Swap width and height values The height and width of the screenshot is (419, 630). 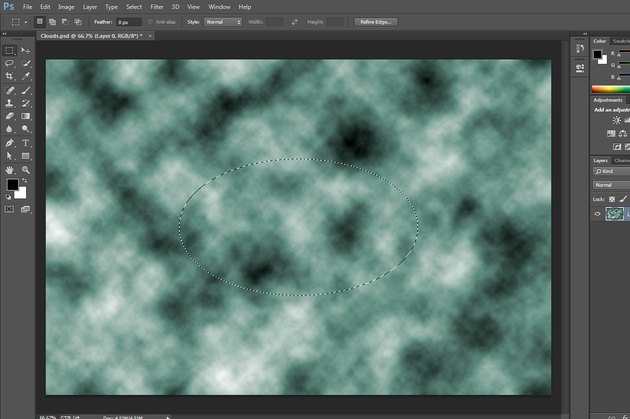point(295,22)
